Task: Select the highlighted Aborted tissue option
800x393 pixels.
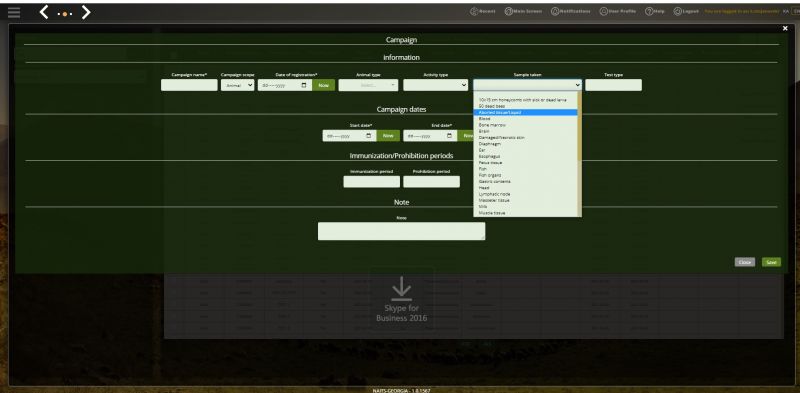Action: [x=526, y=112]
